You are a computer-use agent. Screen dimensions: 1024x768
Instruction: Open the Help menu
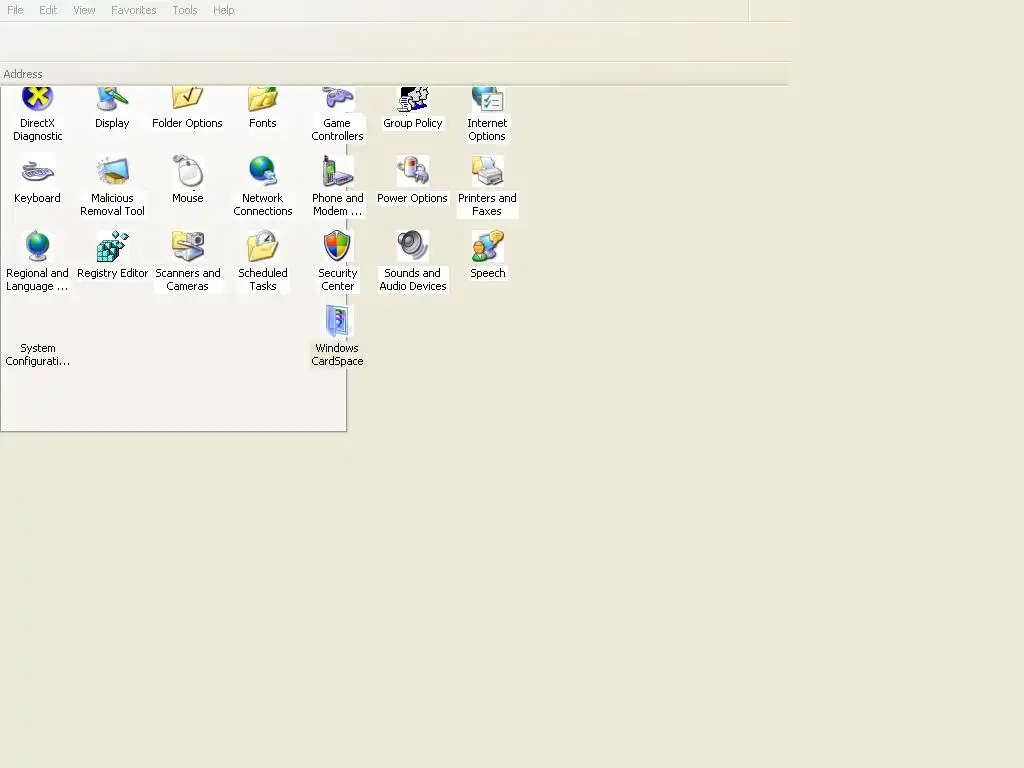click(x=223, y=10)
